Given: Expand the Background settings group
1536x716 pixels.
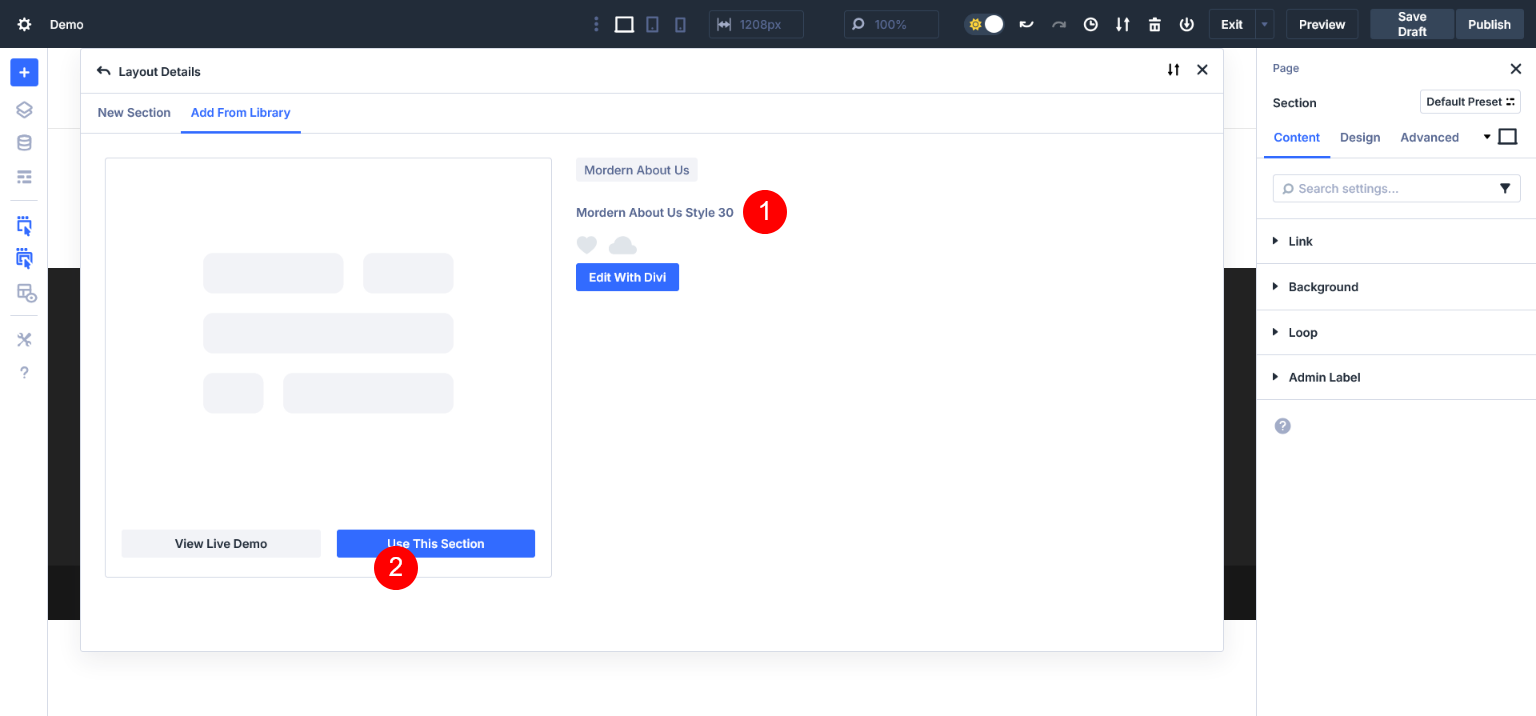Looking at the screenshot, I should [x=1396, y=287].
